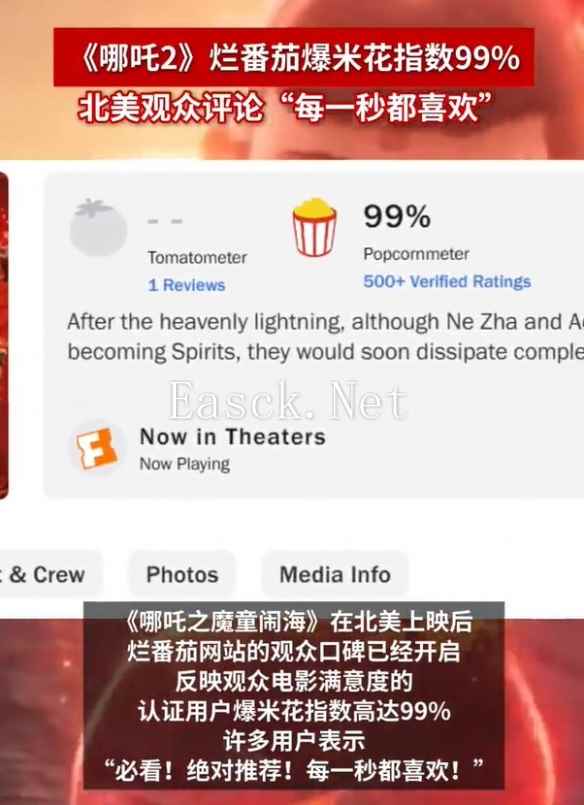584x805 pixels.
Task: Open the 500+ Verified Ratings link
Action: [447, 281]
